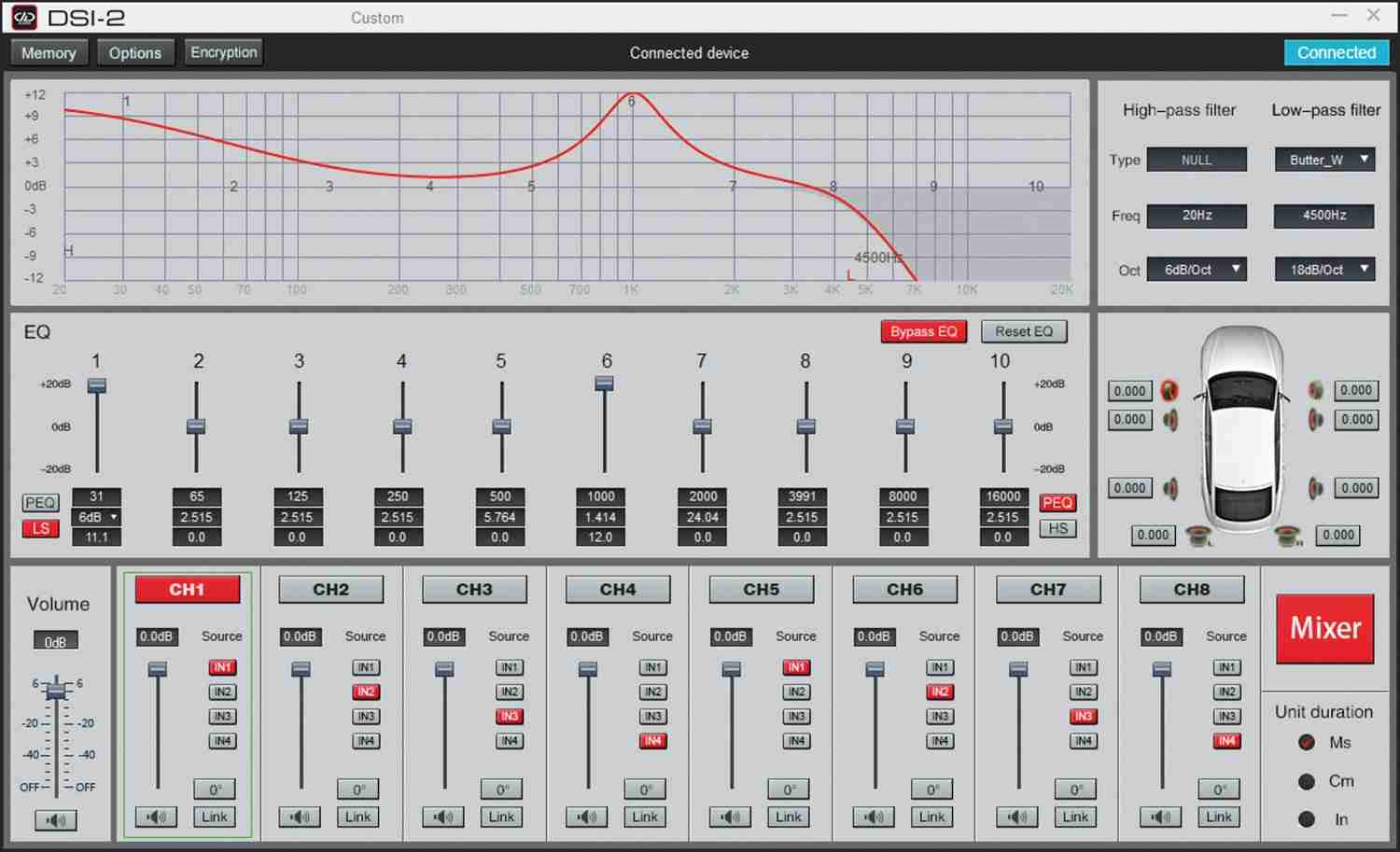Mute CH6 with its speaker icon

click(x=874, y=817)
